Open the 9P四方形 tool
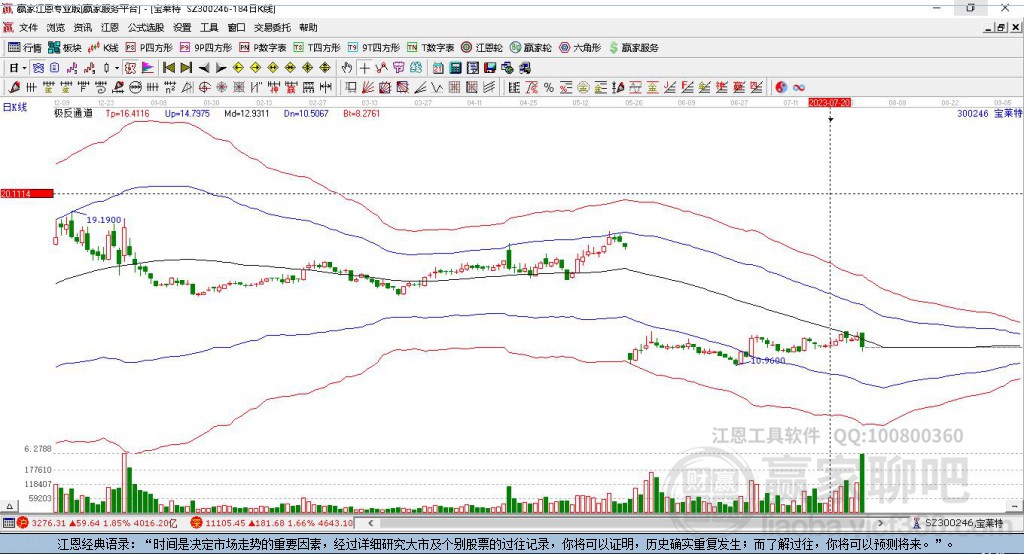1024x554 pixels. coord(206,48)
